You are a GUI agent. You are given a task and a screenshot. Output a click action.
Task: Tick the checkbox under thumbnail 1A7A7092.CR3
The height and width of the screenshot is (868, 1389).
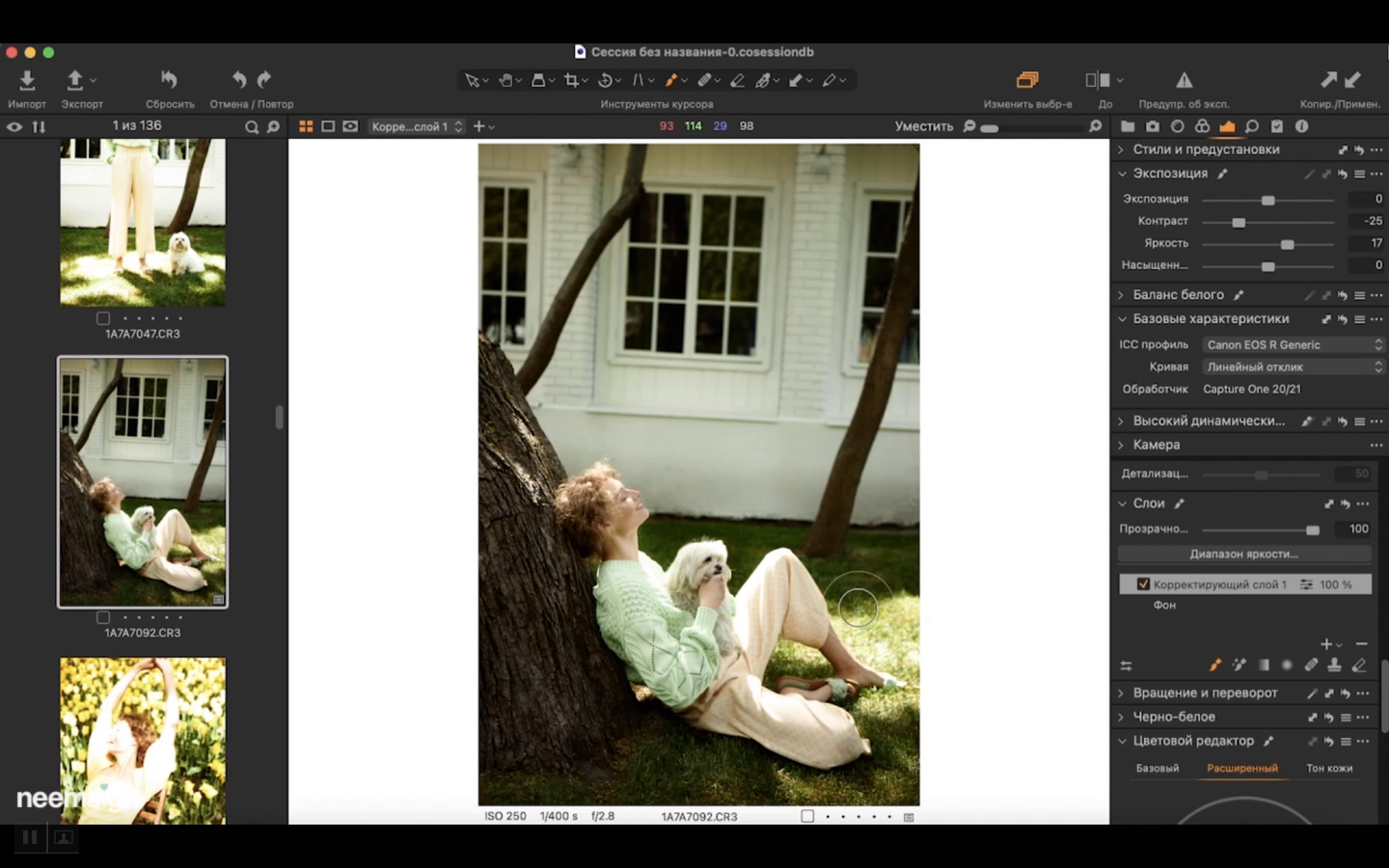[103, 617]
